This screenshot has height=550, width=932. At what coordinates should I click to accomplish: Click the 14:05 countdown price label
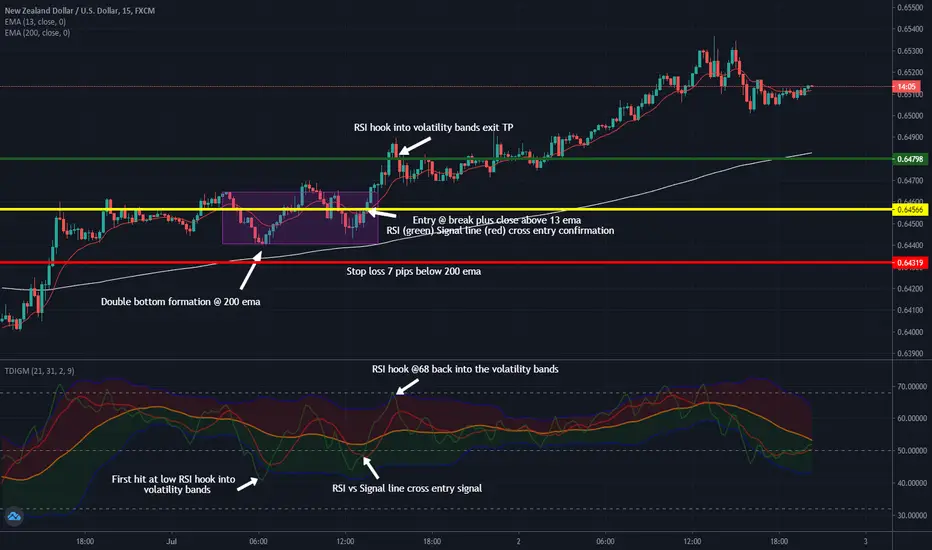click(906, 87)
